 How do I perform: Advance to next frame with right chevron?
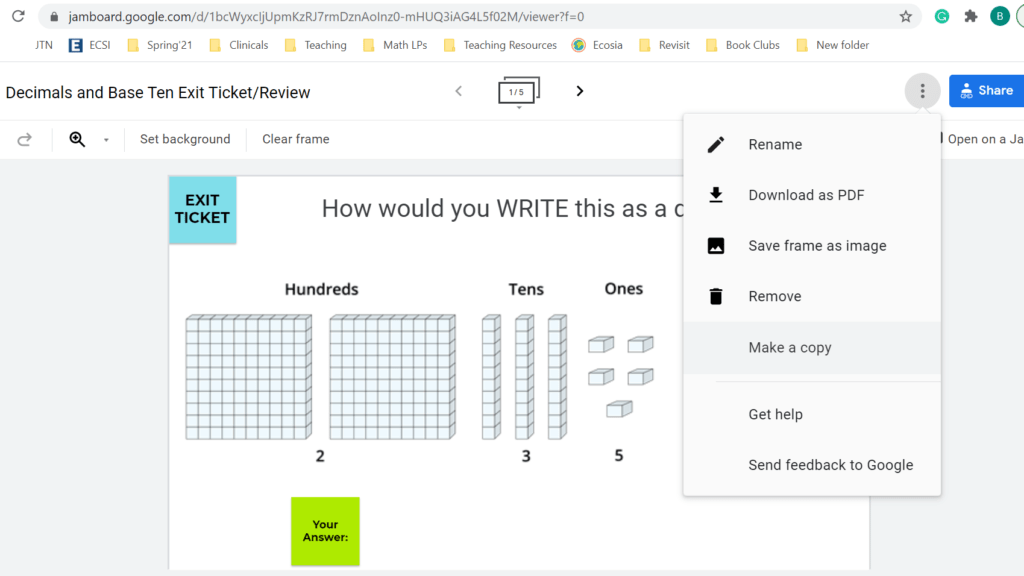[x=579, y=90]
